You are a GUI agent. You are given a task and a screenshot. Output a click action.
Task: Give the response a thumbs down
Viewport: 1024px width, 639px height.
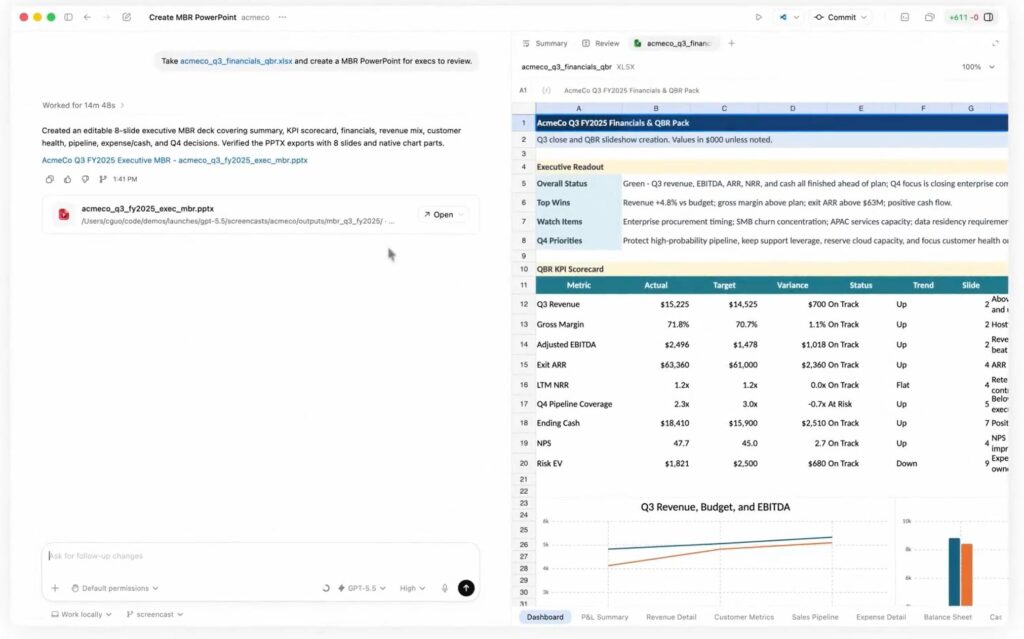85,179
